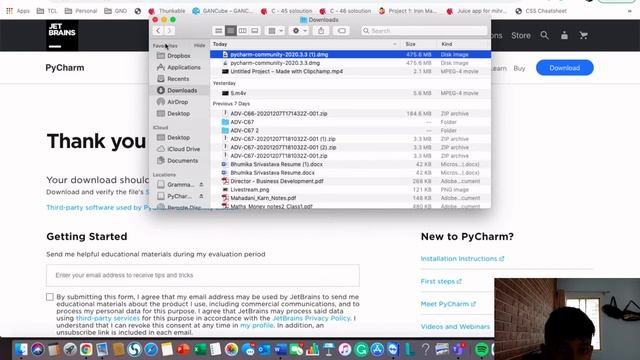Viewport: 640px width, 360px height.
Task: Open the JetBrains Privacy Policy link
Action: (311, 318)
